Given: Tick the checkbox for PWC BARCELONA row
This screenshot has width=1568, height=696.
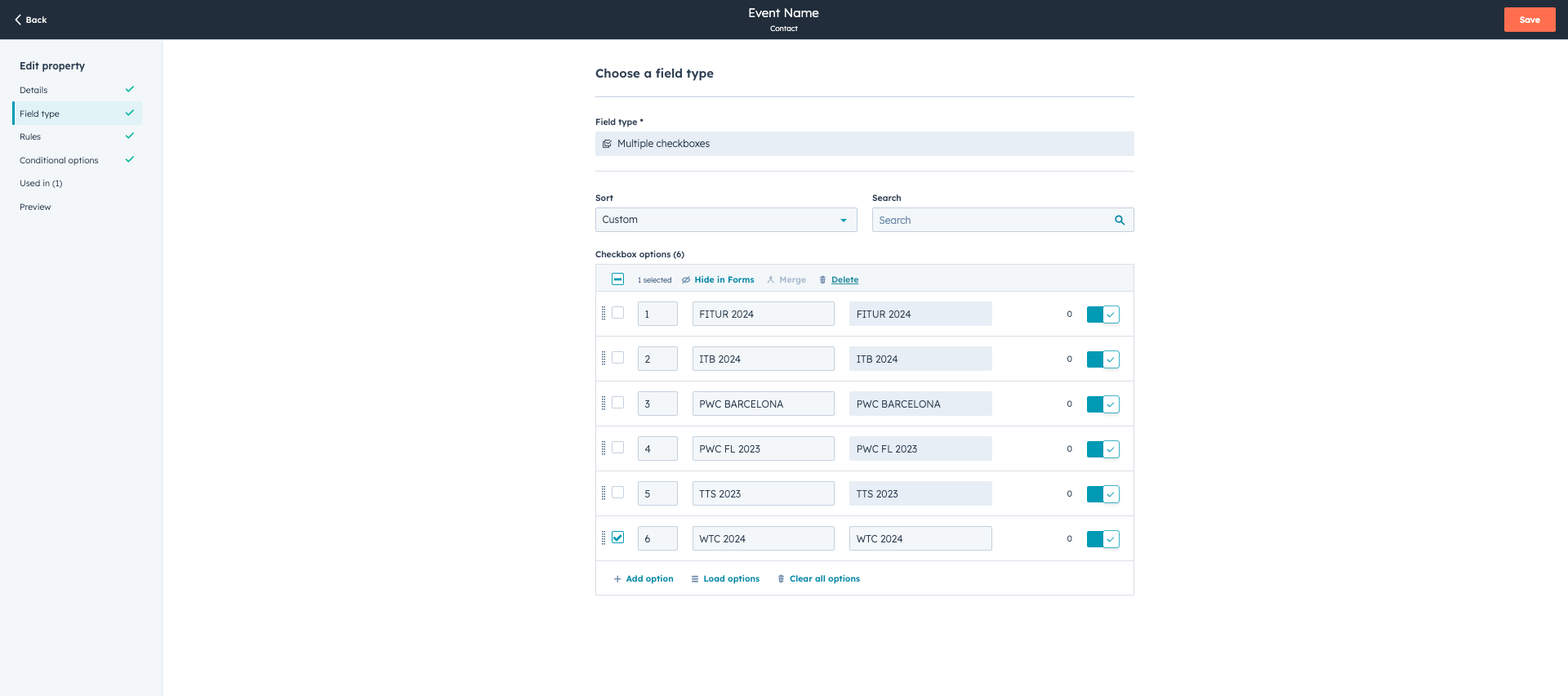Looking at the screenshot, I should pos(617,403).
